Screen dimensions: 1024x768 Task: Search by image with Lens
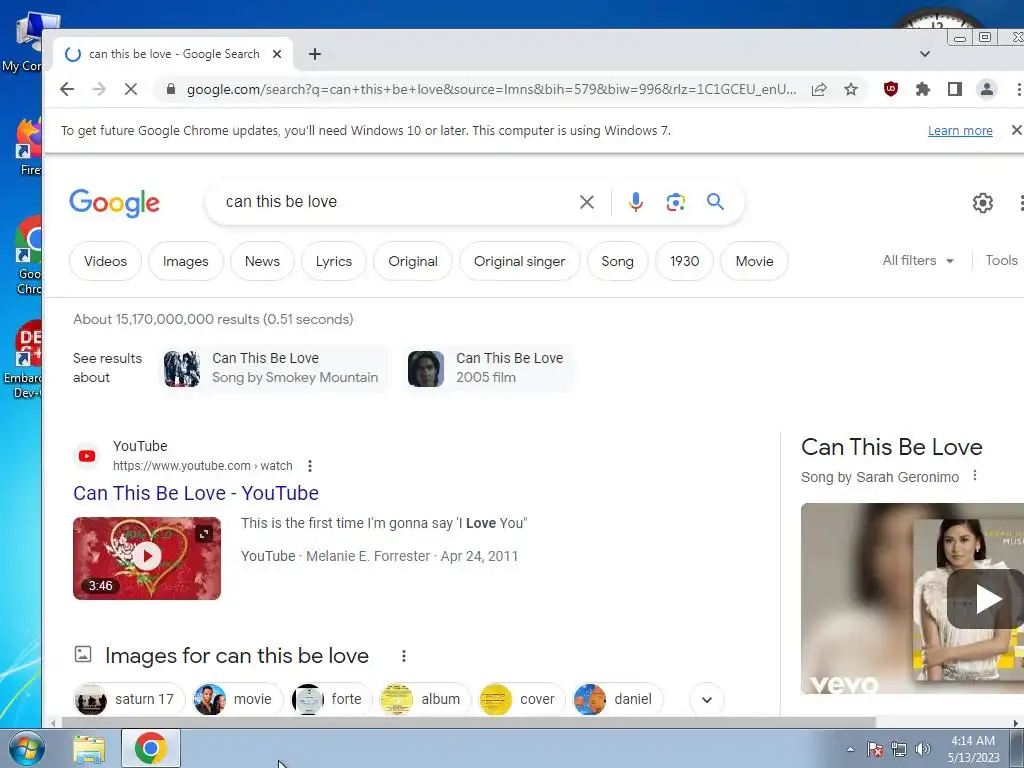[x=676, y=202]
